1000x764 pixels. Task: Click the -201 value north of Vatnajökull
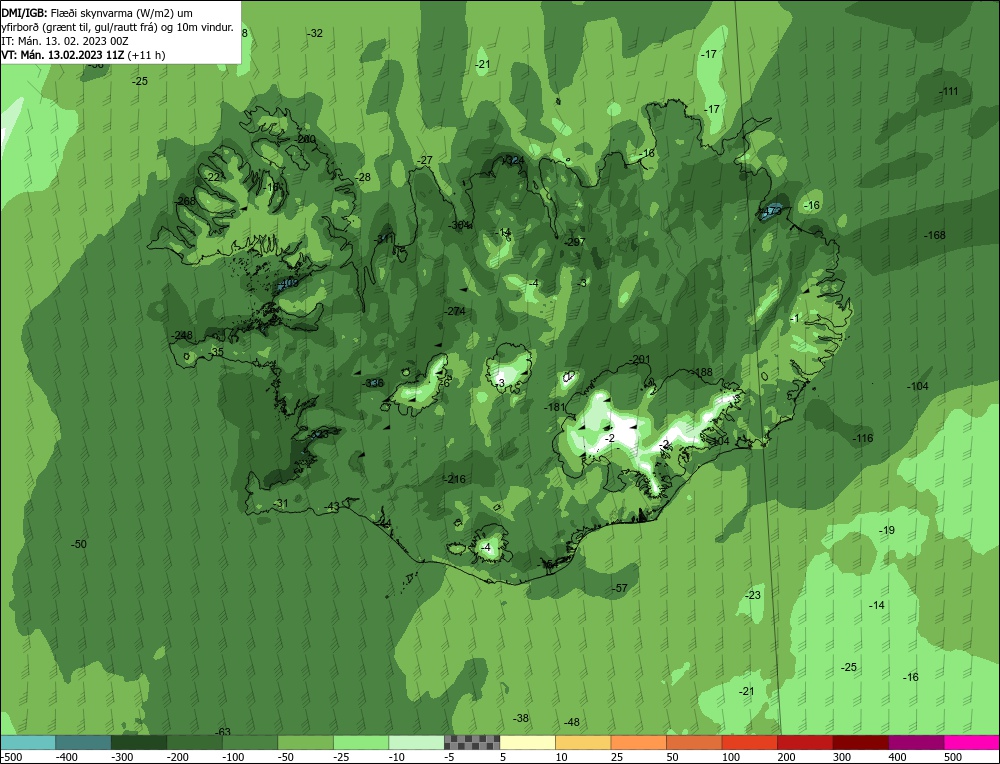click(x=640, y=360)
